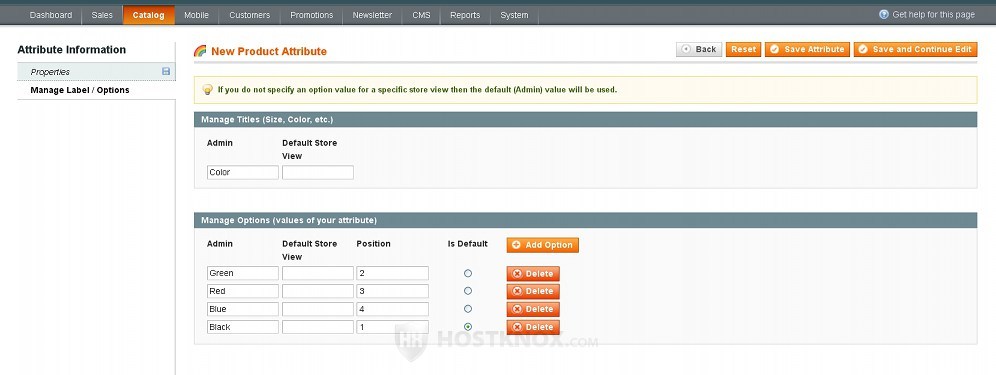The height and width of the screenshot is (375, 996).
Task: Open the Promotions menu
Action: point(311,15)
